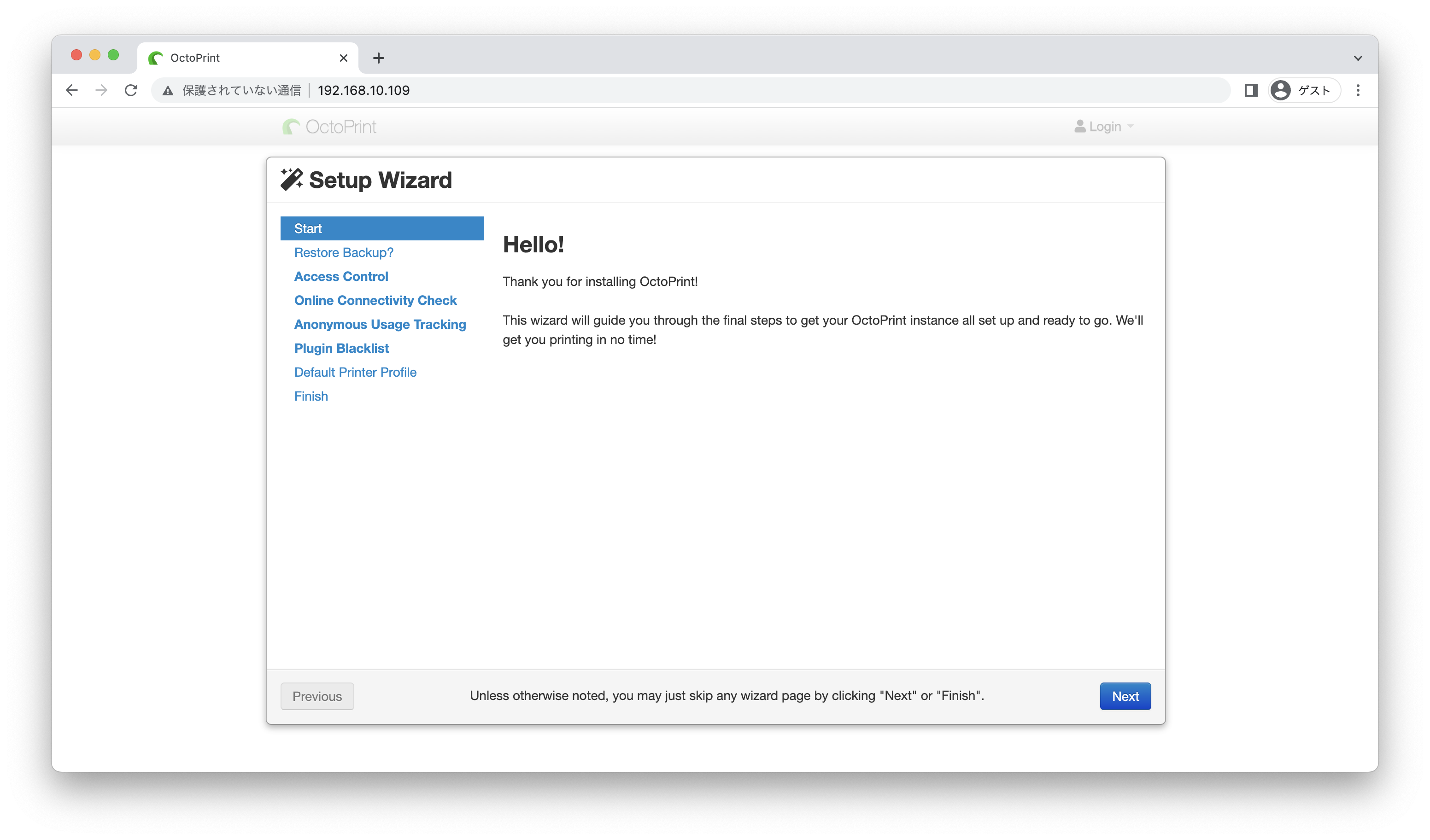Close the OctoPrint browser tab

click(x=343, y=58)
